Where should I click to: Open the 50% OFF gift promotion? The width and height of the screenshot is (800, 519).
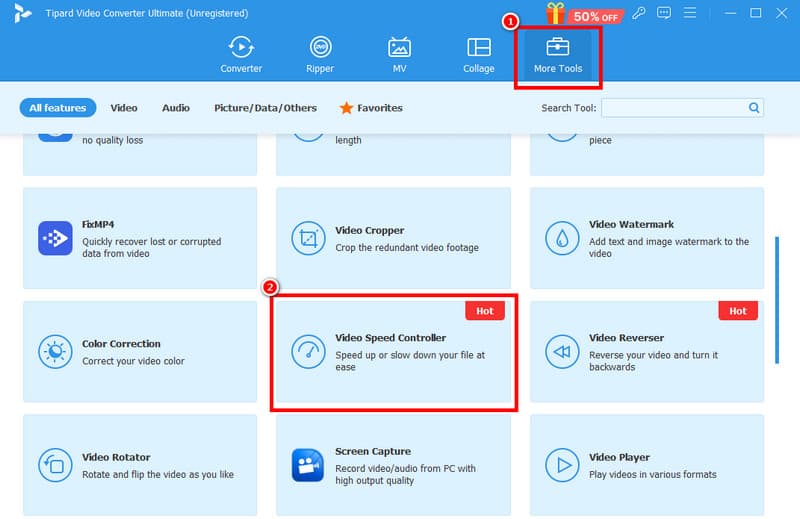point(585,14)
